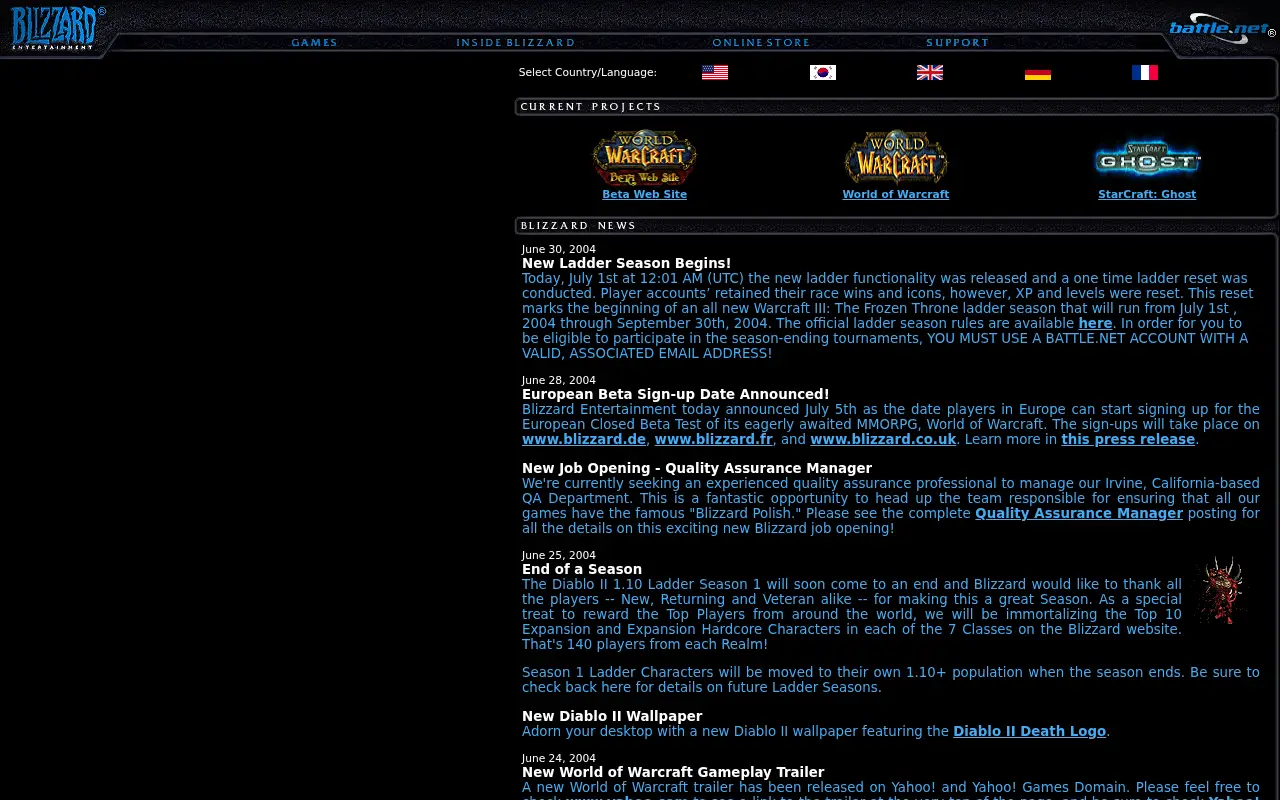Visit the www.blizzard.de link

(584, 439)
